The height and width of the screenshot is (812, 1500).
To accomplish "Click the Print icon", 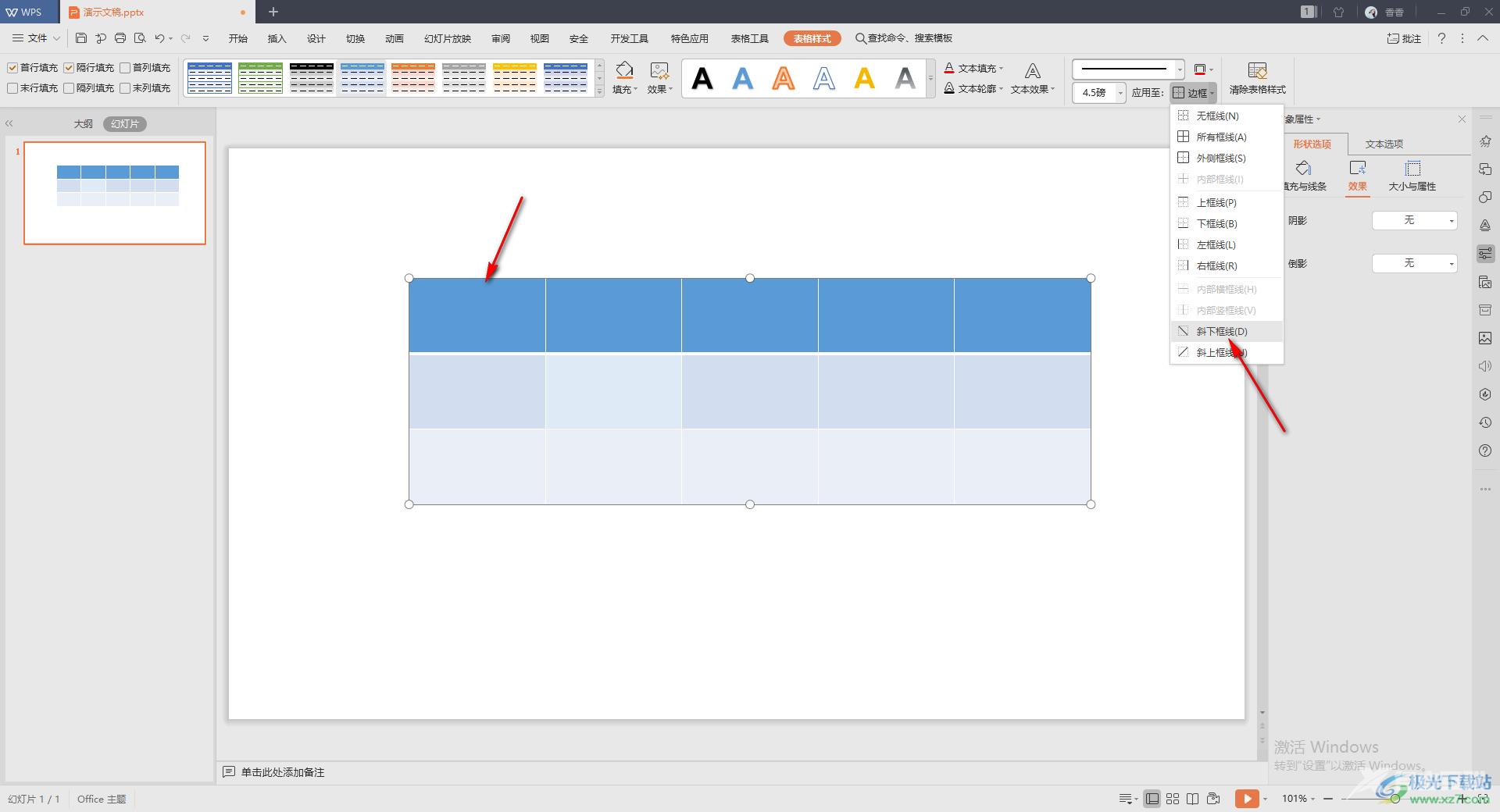I will (120, 38).
